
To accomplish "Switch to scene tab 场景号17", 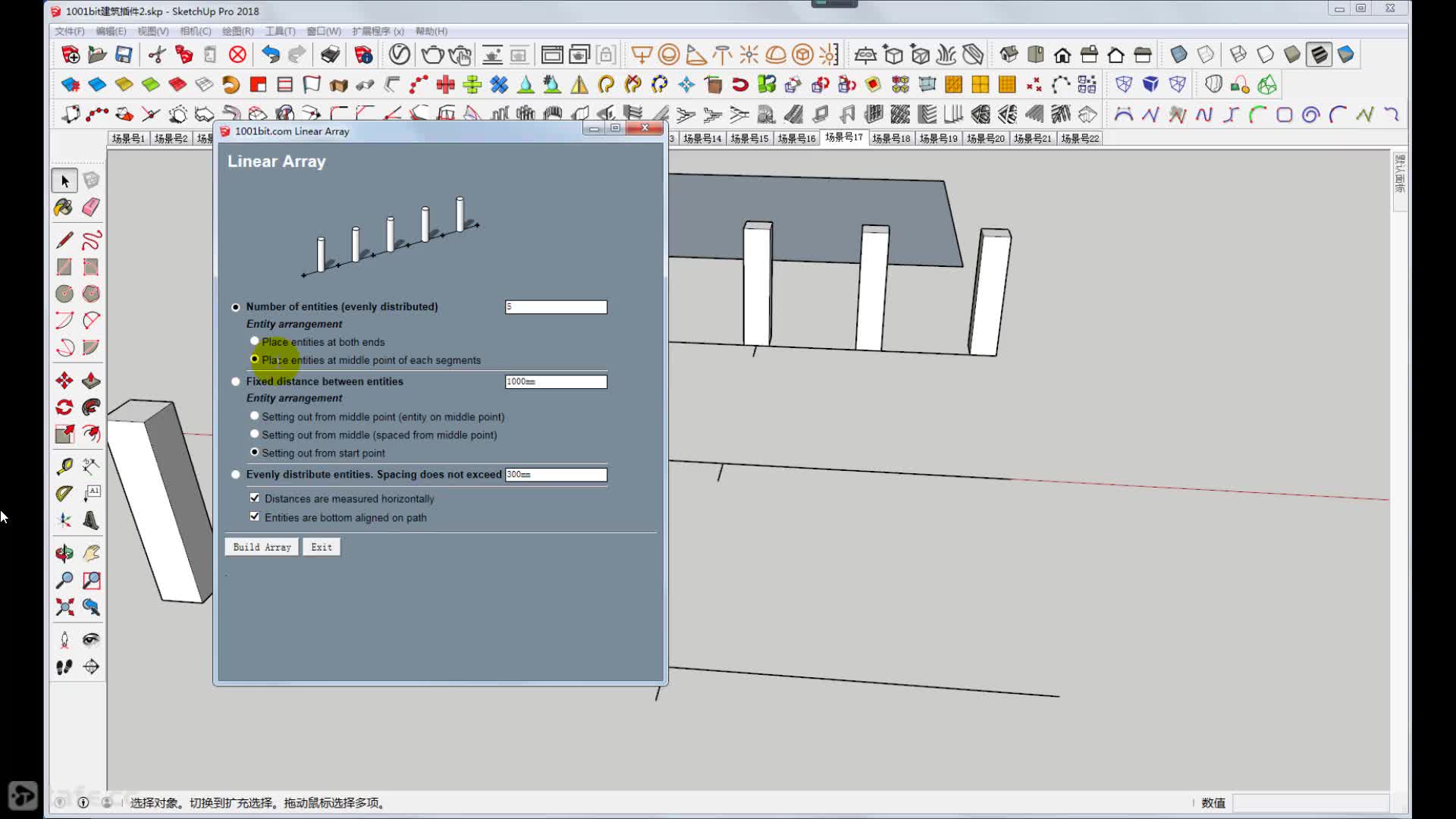I will pyautogui.click(x=844, y=138).
